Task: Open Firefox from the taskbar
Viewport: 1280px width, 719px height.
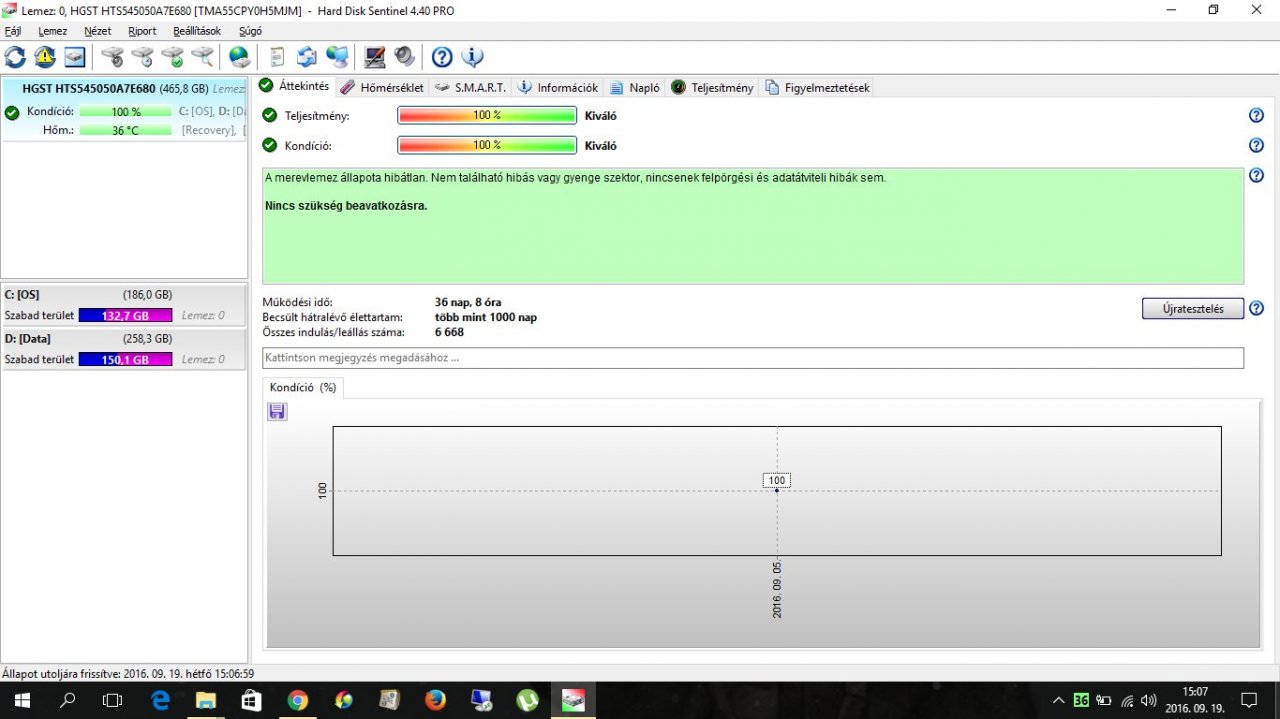Action: [435, 700]
